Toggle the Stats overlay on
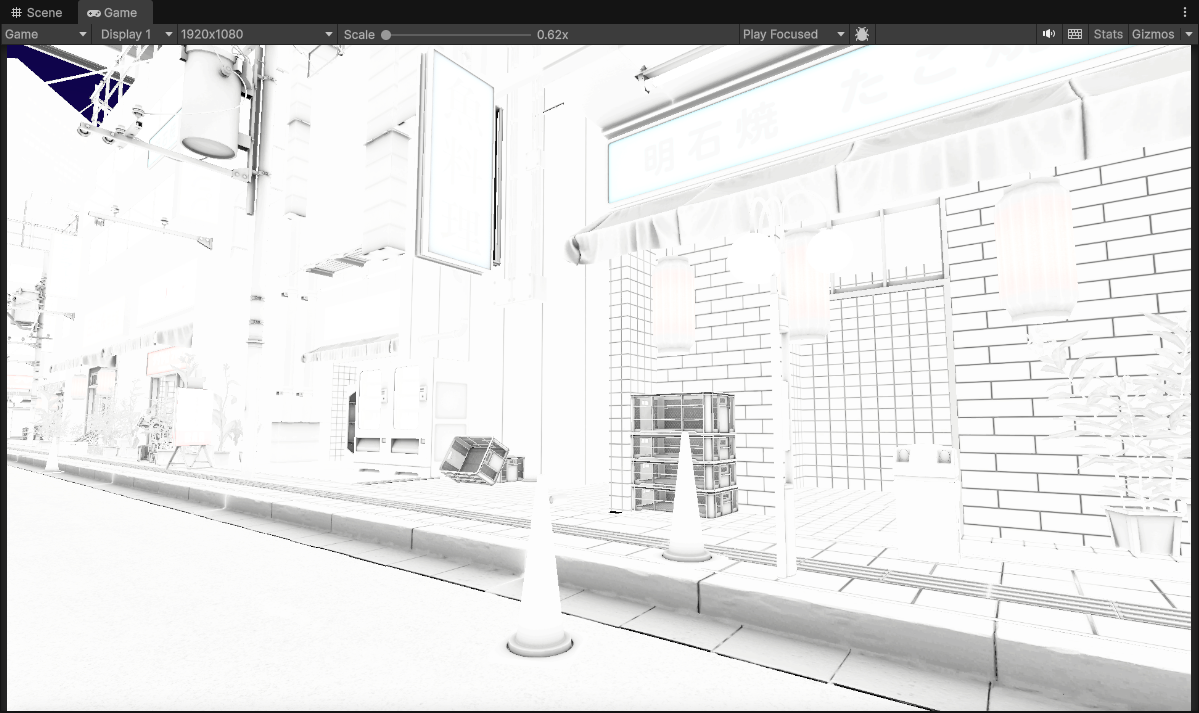1199x713 pixels. [1107, 34]
